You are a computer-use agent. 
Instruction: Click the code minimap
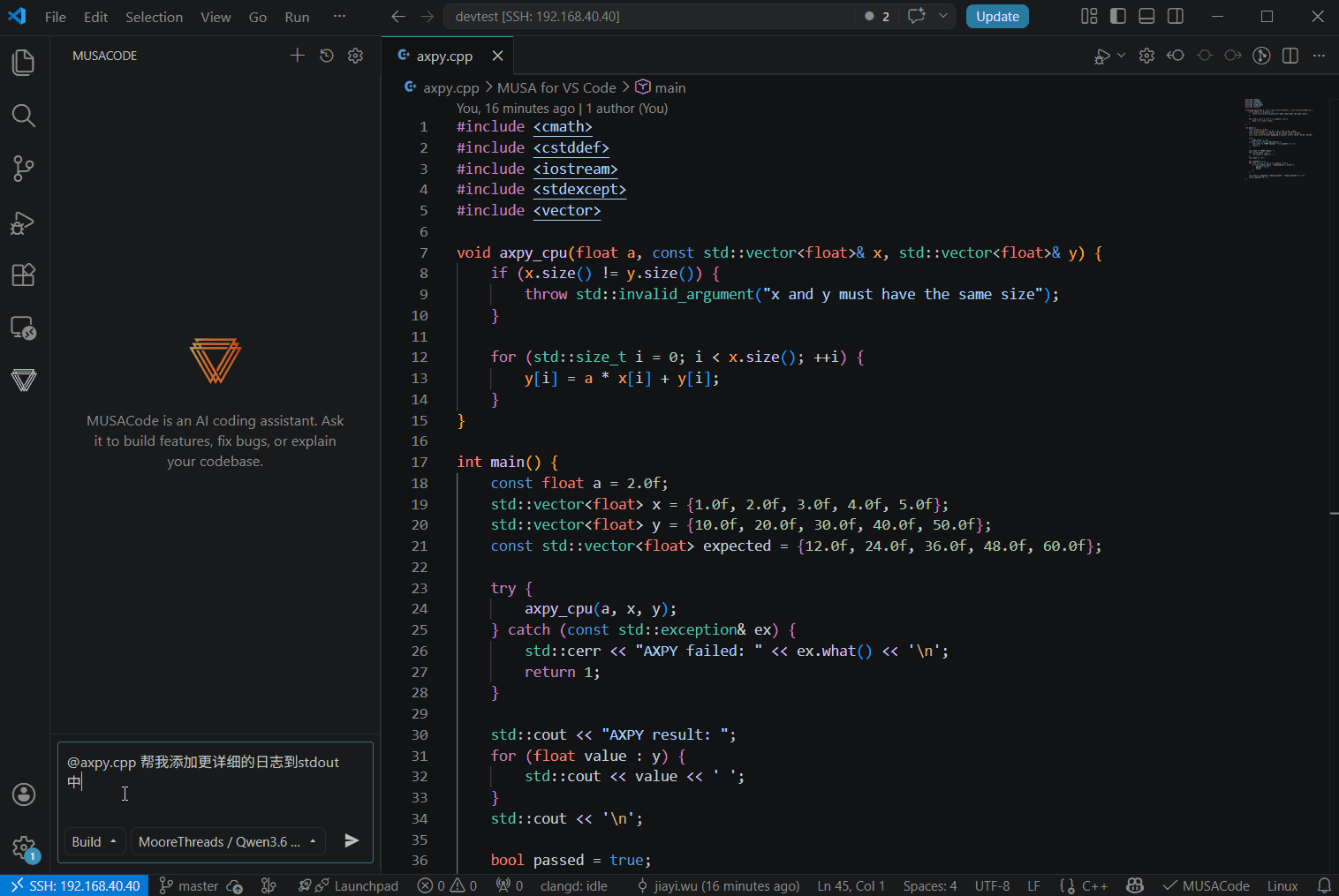click(x=1279, y=139)
